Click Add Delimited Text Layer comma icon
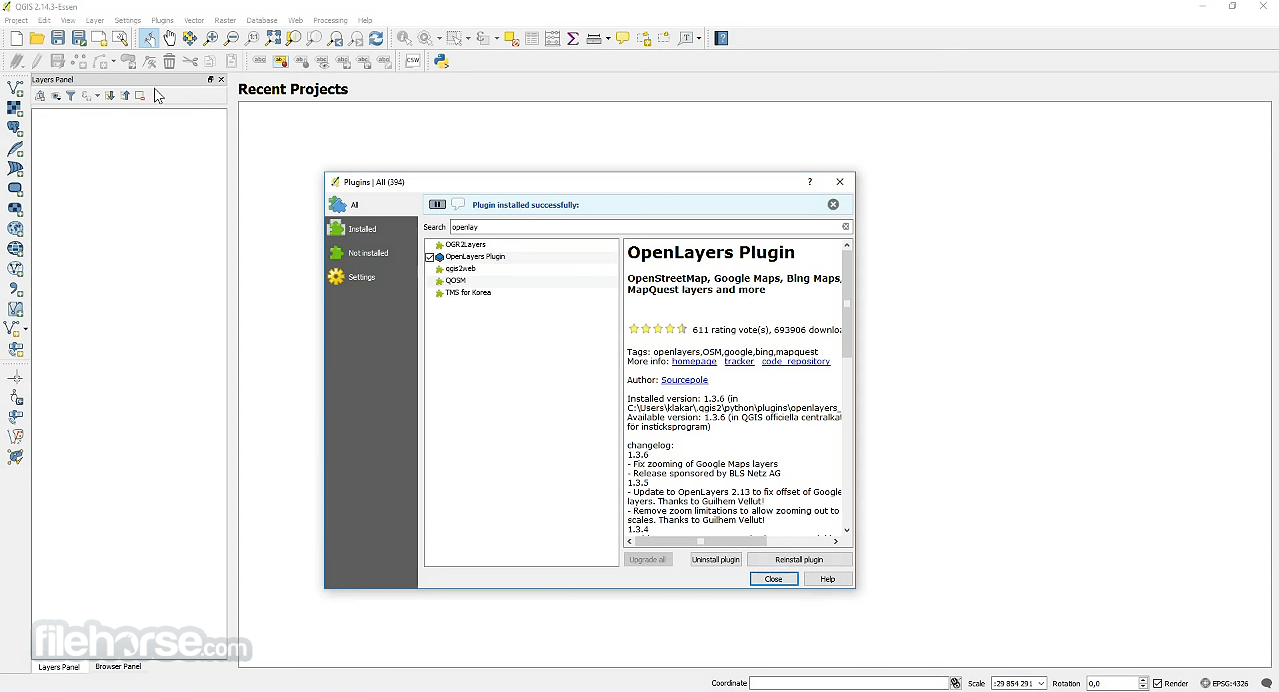 pos(15,289)
